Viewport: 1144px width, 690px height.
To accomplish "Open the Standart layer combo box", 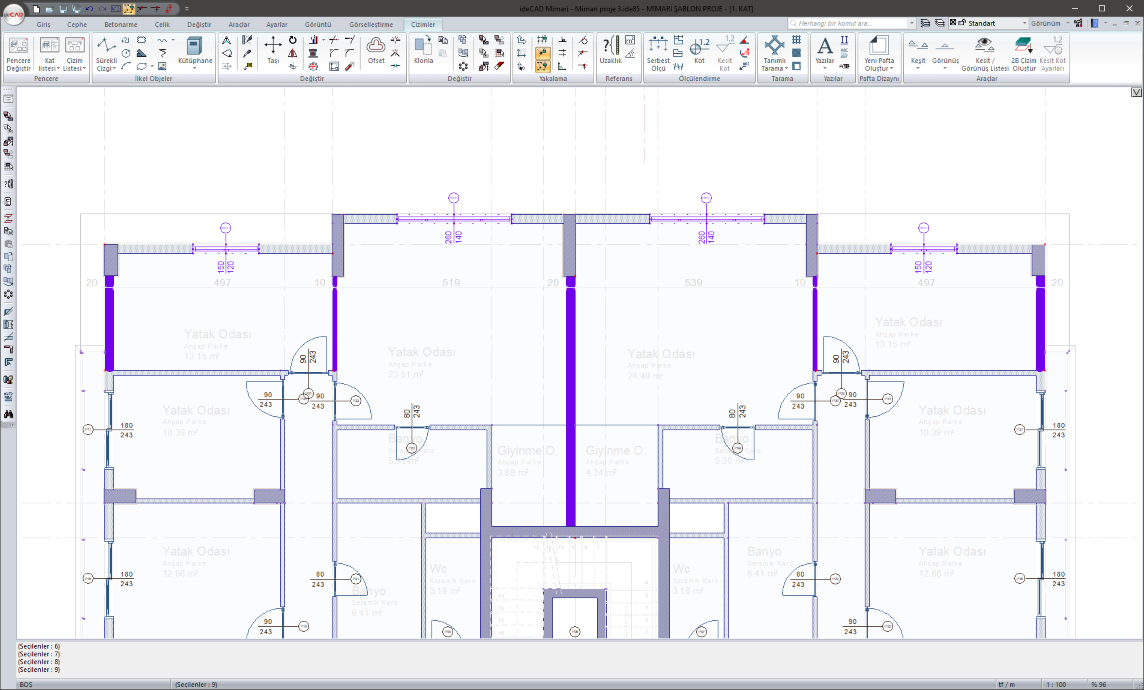I will [x=989, y=23].
